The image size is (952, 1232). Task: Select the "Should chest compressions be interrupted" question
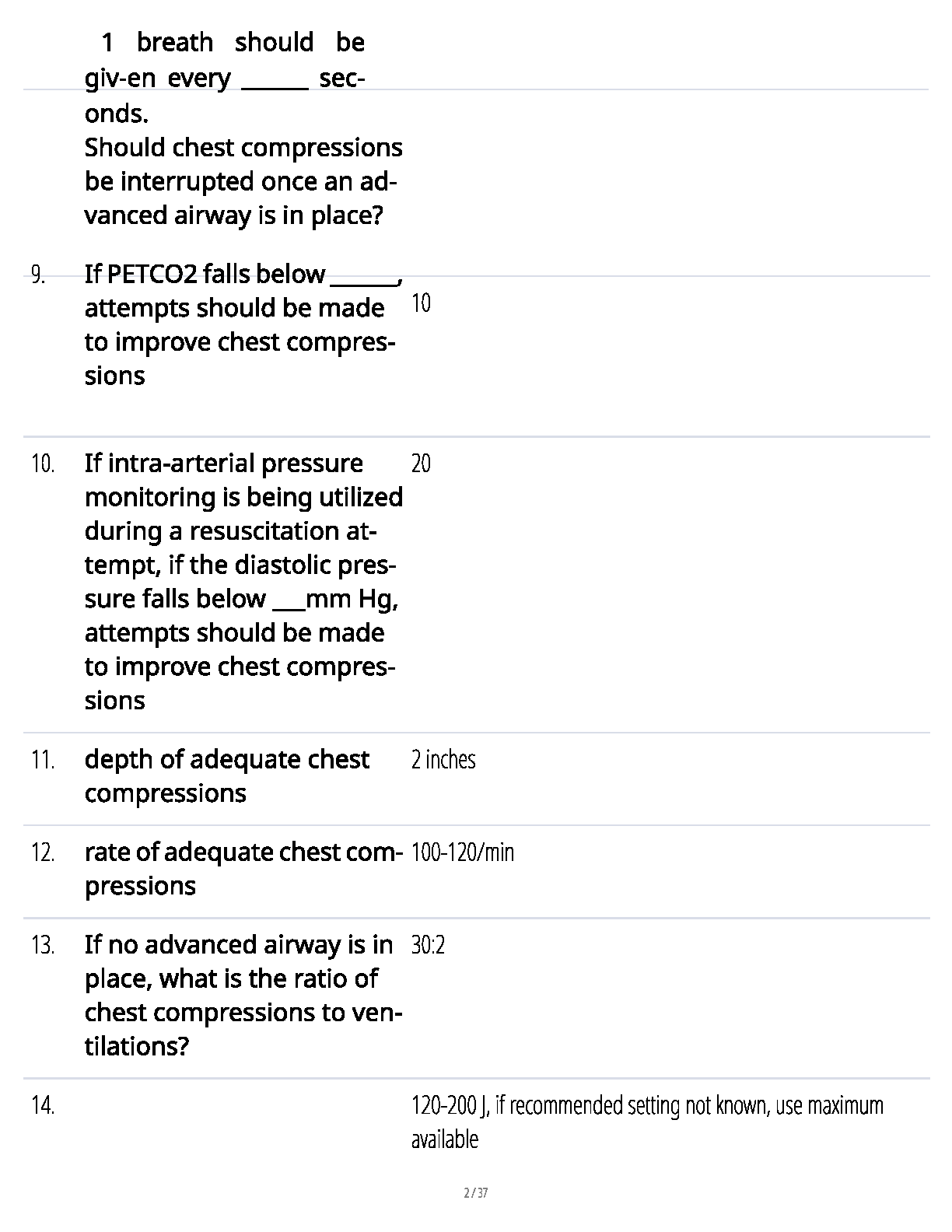(243, 181)
